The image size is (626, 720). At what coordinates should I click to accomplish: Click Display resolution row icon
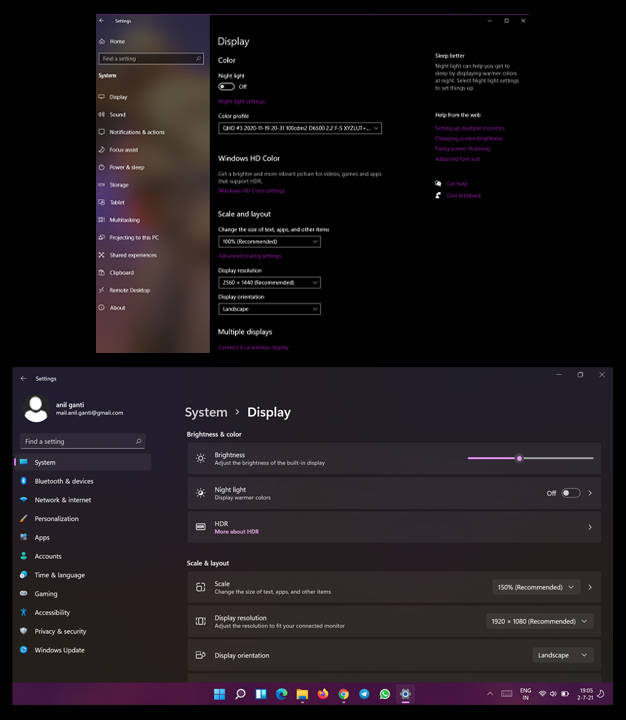[x=201, y=621]
